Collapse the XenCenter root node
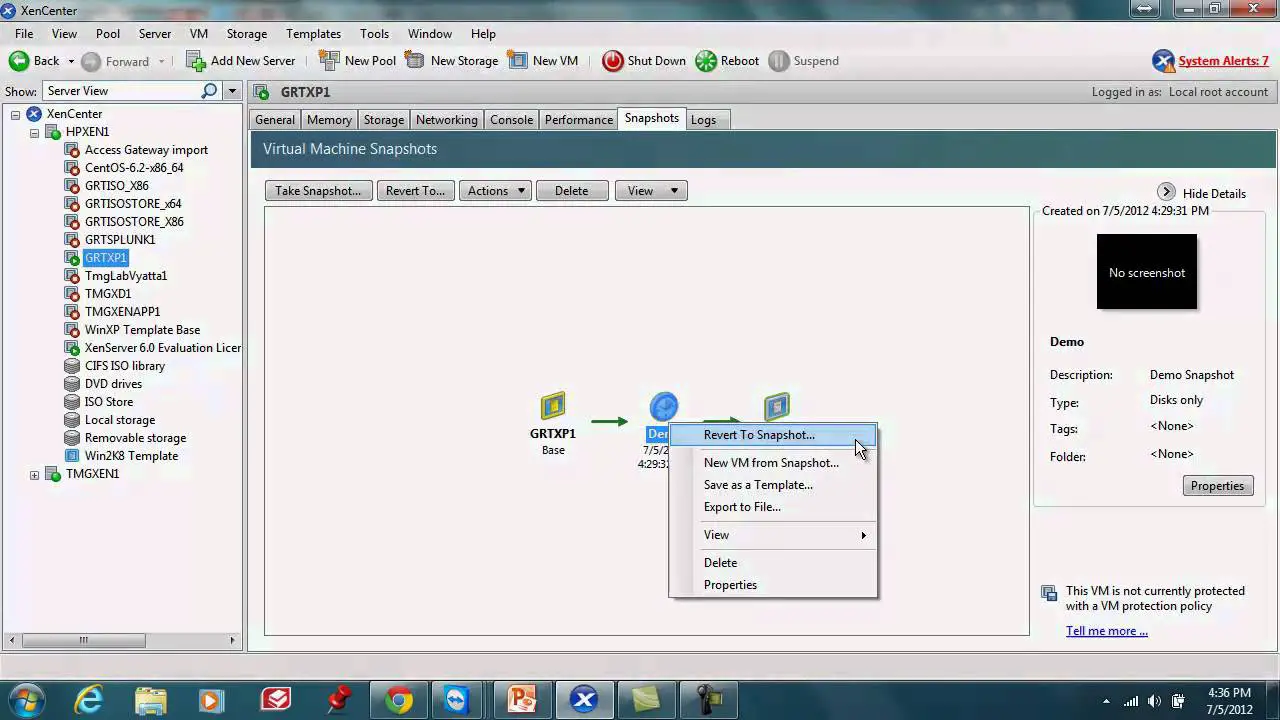This screenshot has height=720, width=1280. [x=16, y=114]
